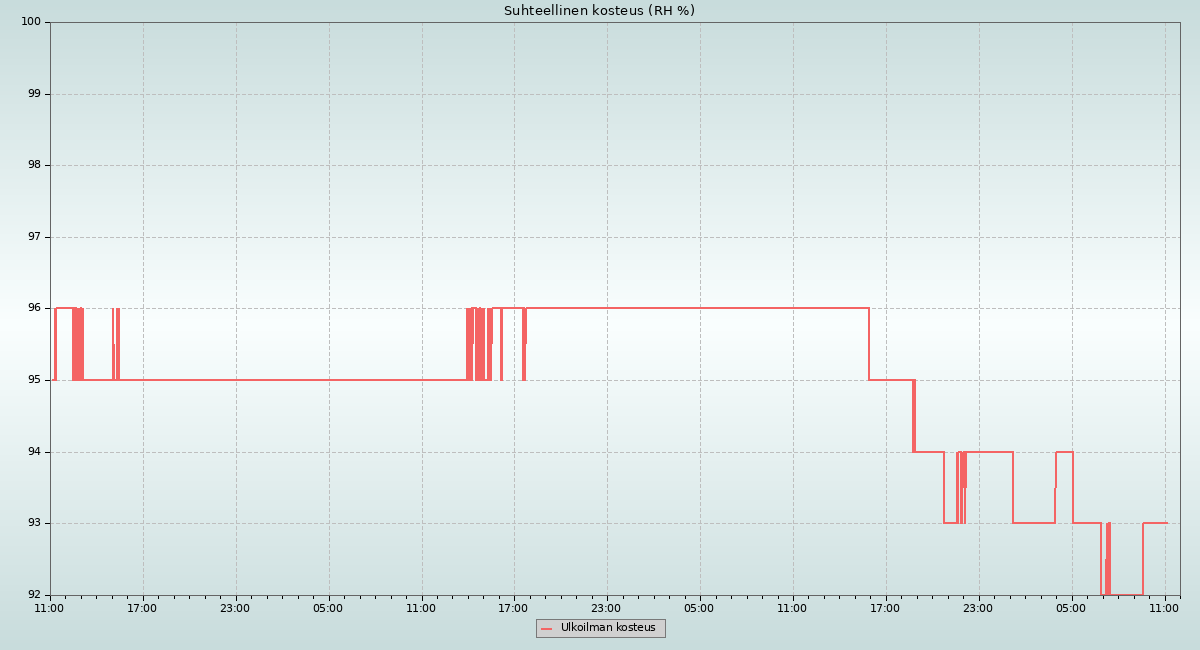Select the 100 label on the y-axis
The height and width of the screenshot is (650, 1200).
[x=31, y=22]
